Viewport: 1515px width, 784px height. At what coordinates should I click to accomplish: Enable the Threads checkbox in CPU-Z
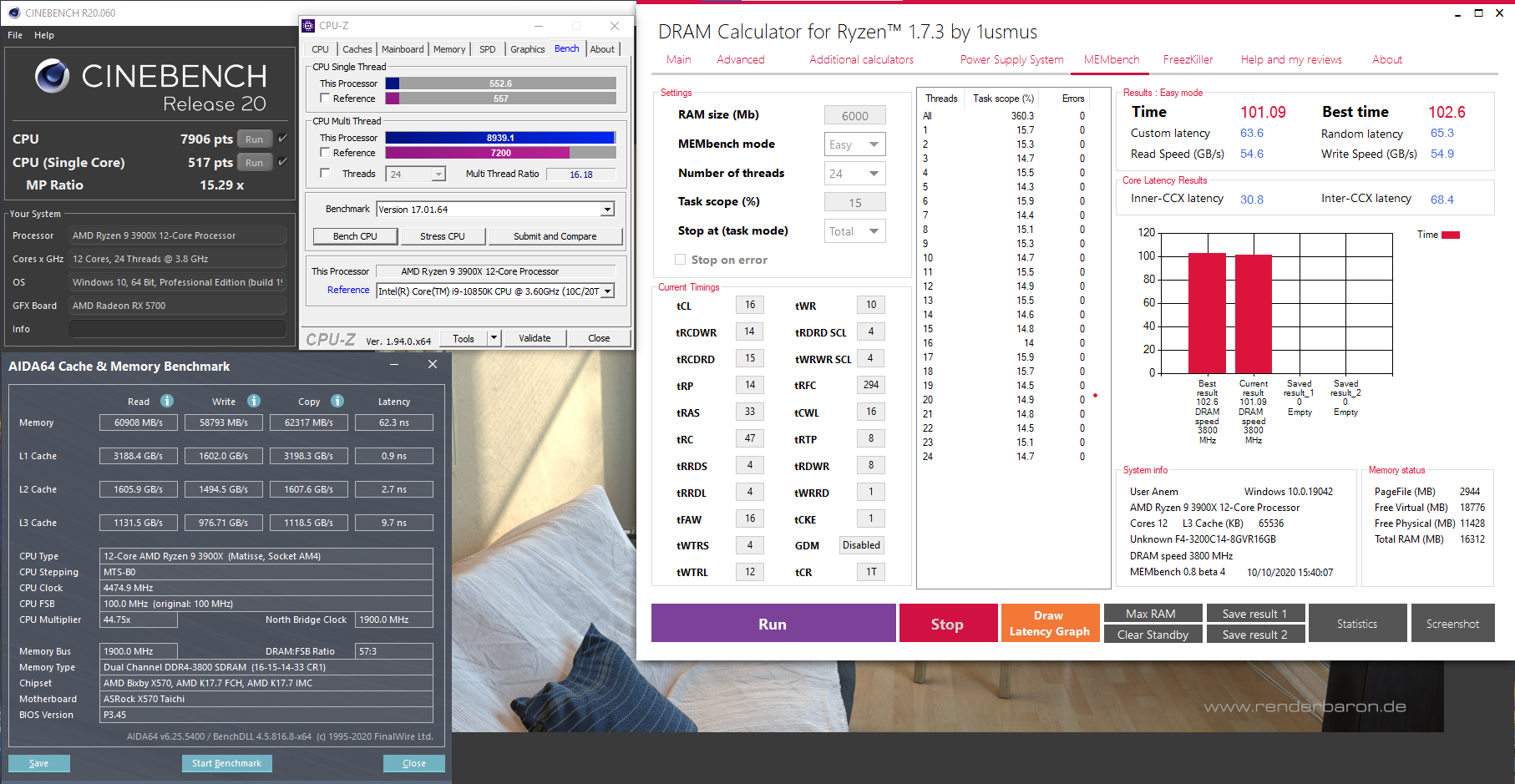point(325,174)
